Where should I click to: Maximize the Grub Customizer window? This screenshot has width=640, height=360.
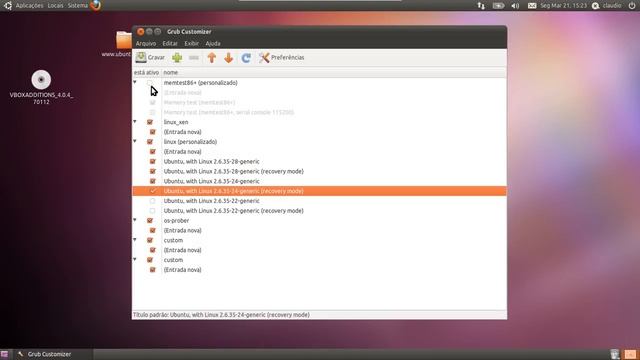pyautogui.click(x=158, y=31)
